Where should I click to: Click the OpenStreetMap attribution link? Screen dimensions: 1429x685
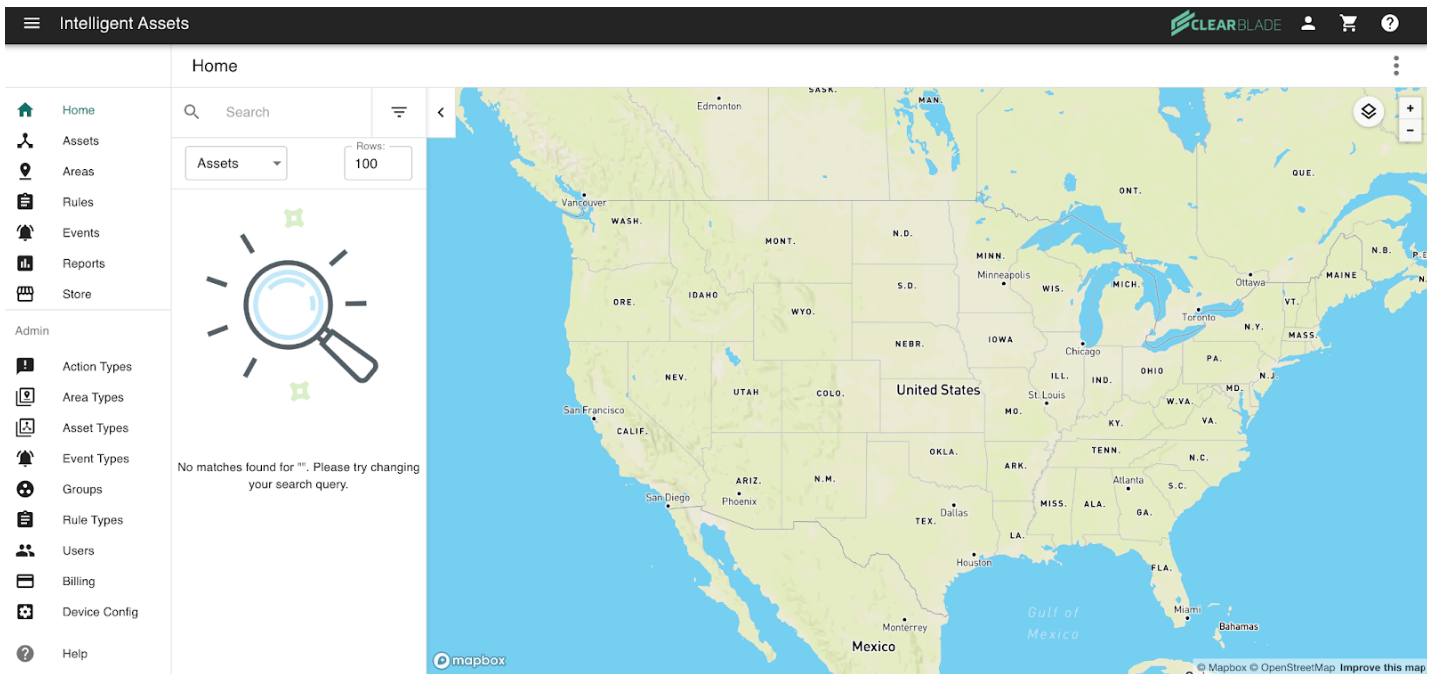click(x=1297, y=668)
